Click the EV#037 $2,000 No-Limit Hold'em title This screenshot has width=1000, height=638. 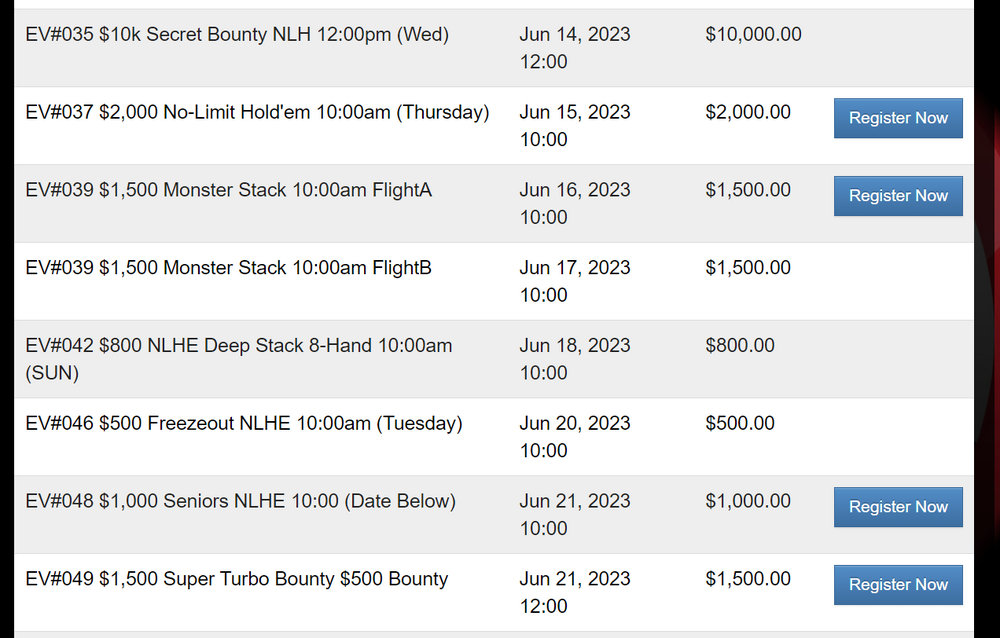pyautogui.click(x=257, y=113)
